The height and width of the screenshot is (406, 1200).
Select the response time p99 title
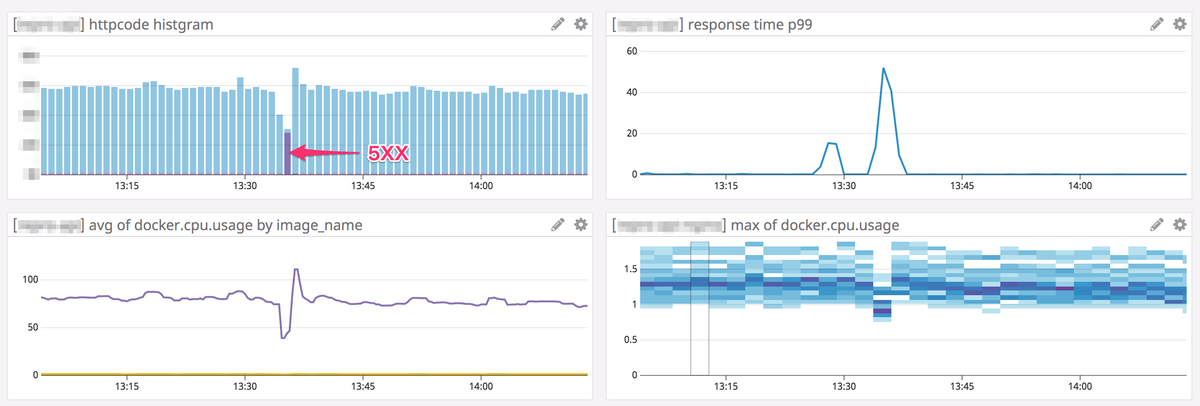click(750, 25)
